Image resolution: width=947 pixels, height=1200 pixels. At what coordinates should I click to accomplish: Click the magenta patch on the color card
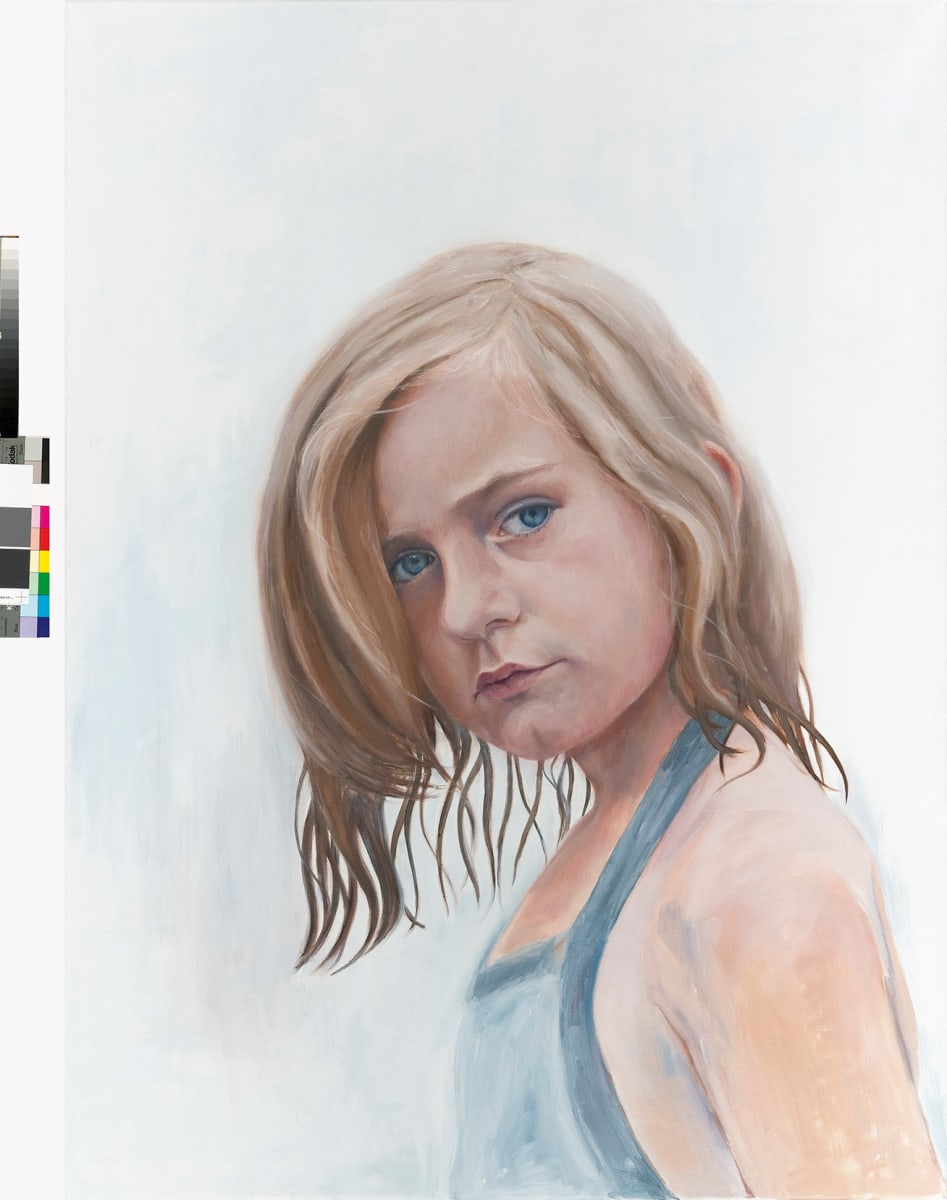[45, 517]
